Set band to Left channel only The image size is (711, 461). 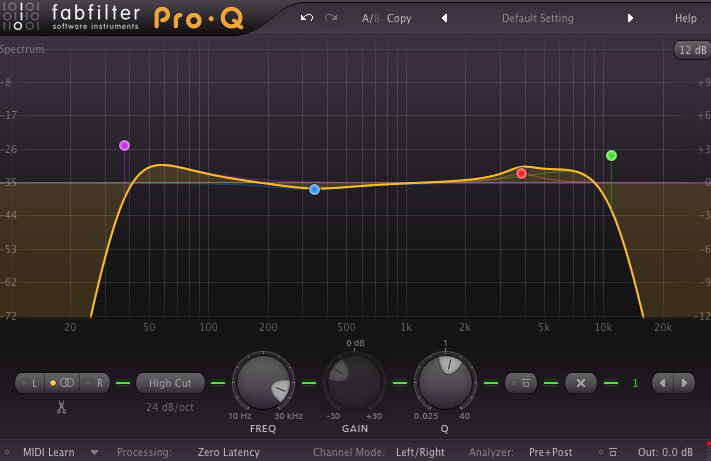pos(30,383)
